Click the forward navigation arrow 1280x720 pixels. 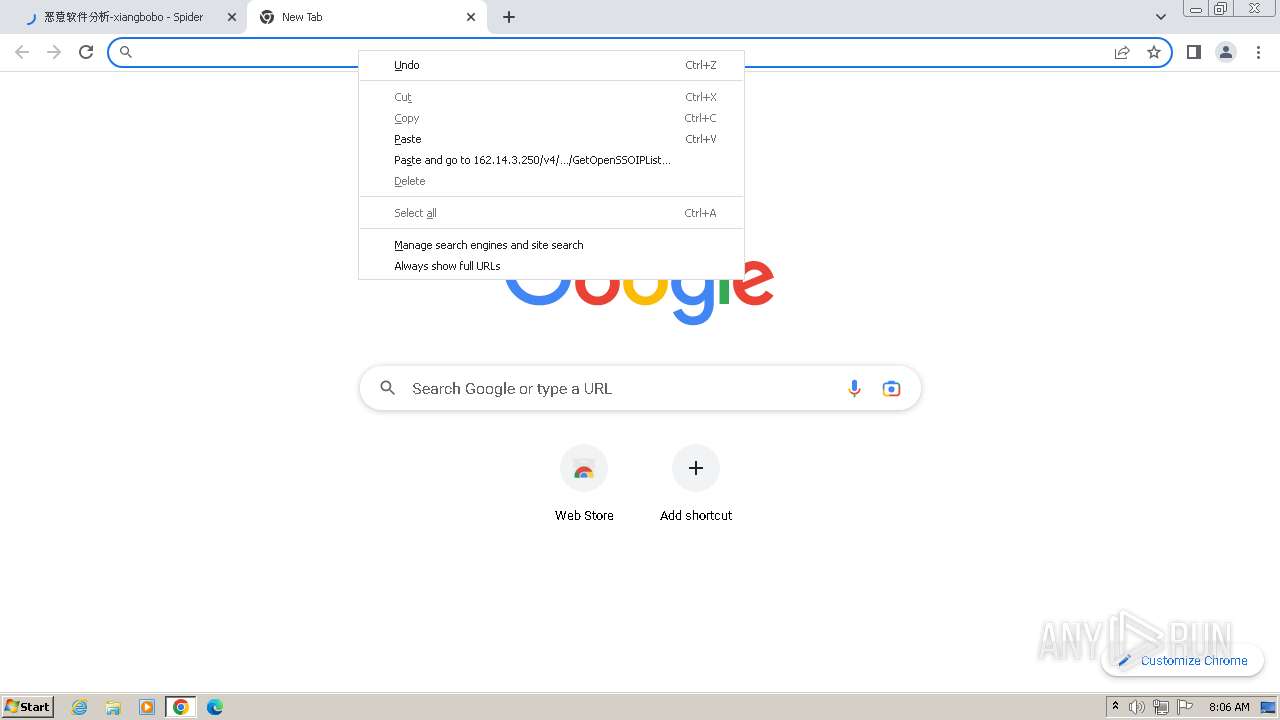54,52
